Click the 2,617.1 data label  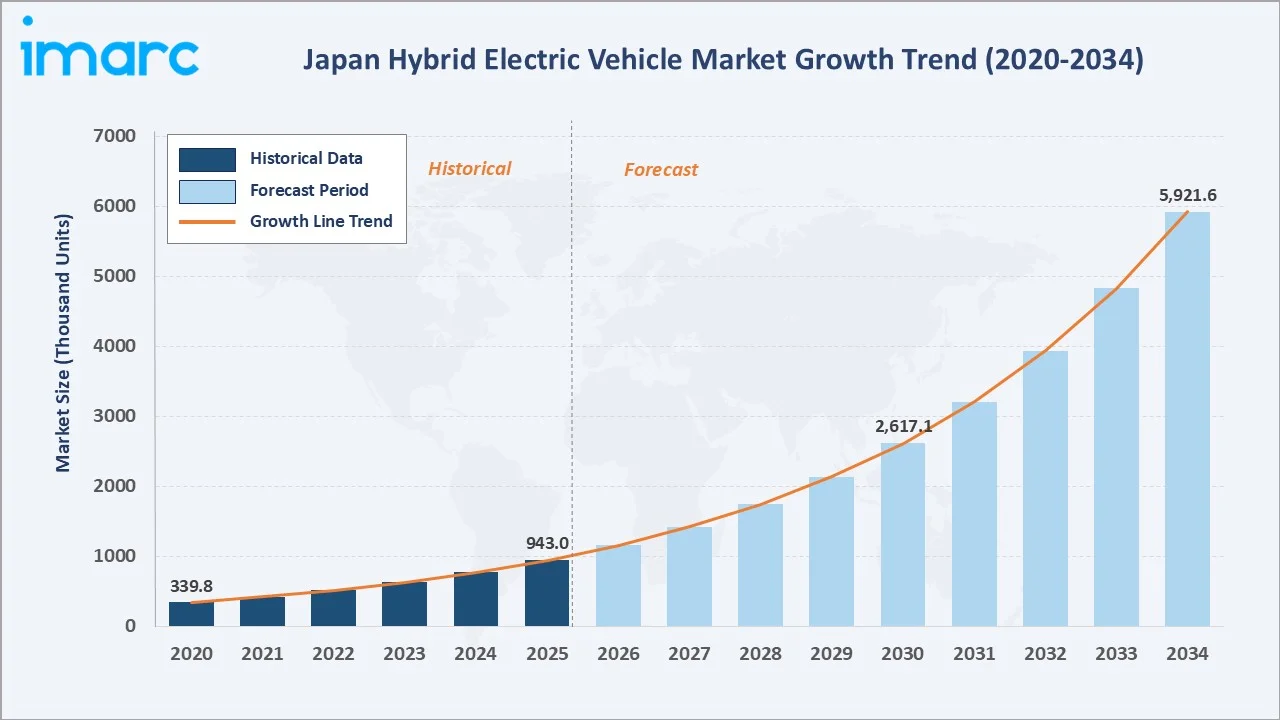coord(903,427)
